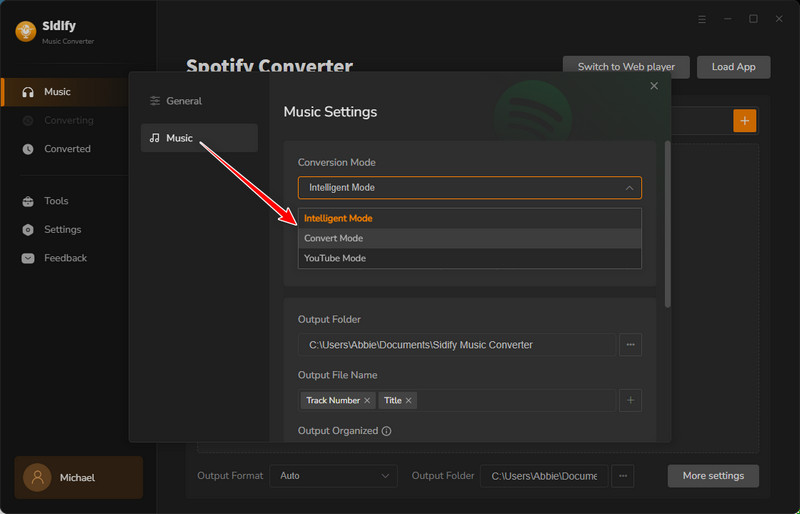Click the Converted clock icon
800x514 pixels.
tap(28, 149)
